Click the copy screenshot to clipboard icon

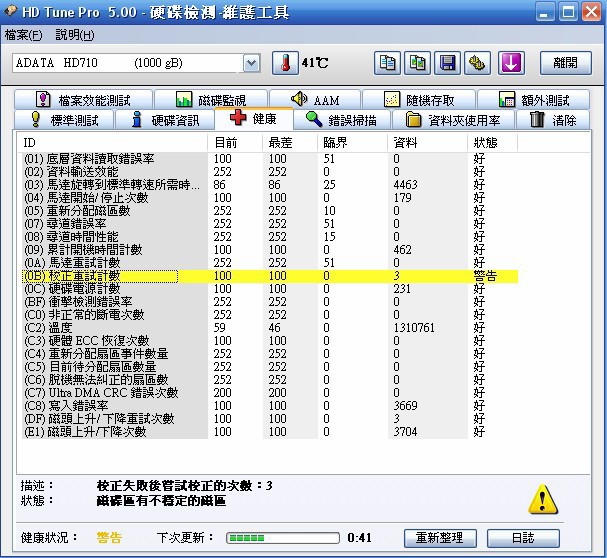(x=417, y=63)
